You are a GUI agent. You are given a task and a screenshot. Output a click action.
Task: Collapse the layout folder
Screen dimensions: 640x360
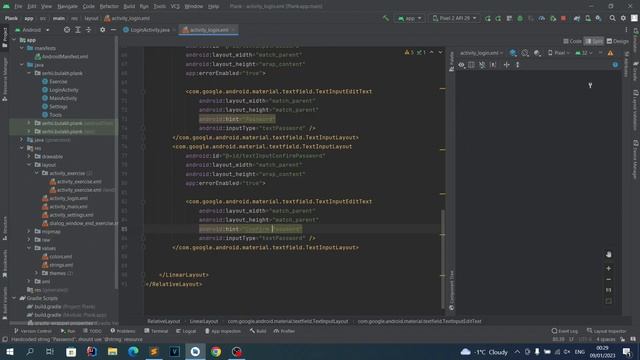click(29, 165)
